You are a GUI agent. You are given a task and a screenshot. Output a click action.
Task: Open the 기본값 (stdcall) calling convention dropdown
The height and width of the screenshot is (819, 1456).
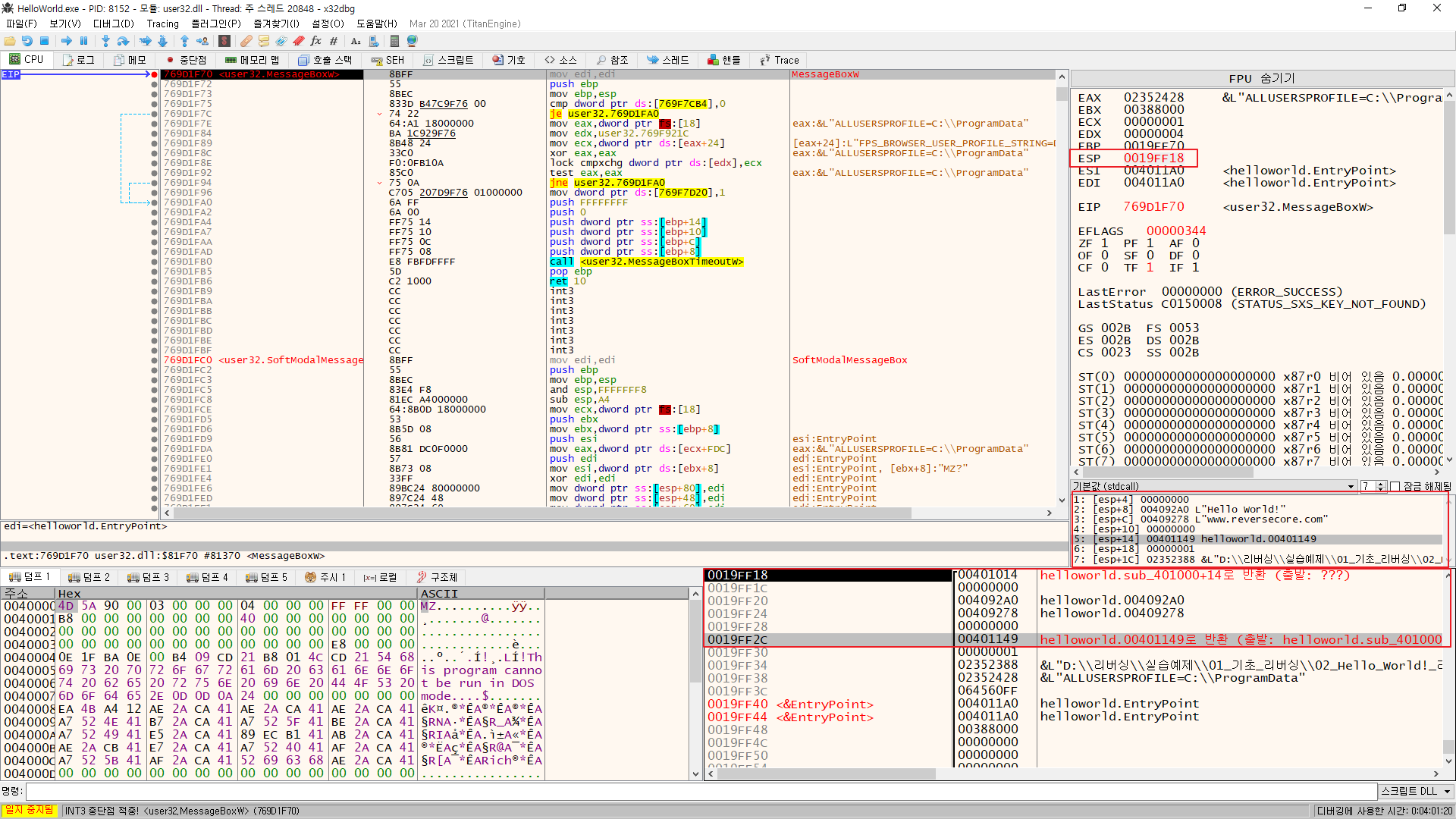pyautogui.click(x=1213, y=487)
